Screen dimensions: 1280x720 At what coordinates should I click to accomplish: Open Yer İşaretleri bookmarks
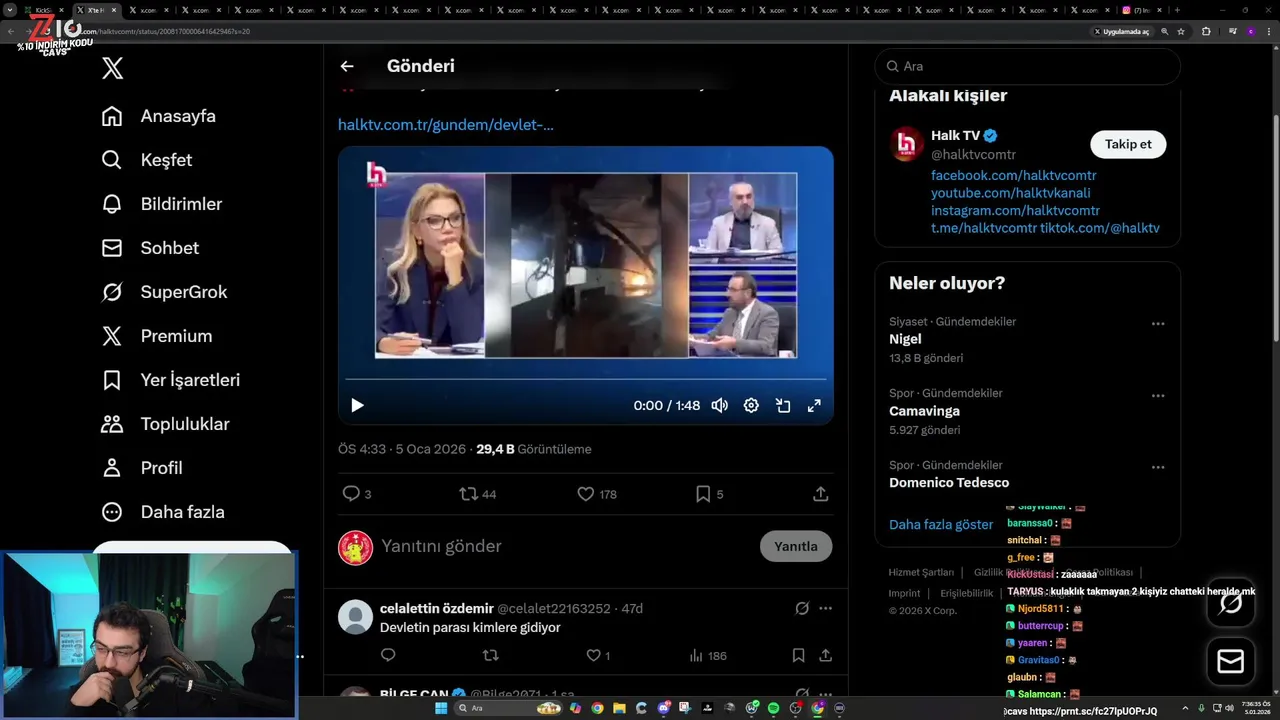[171, 380]
